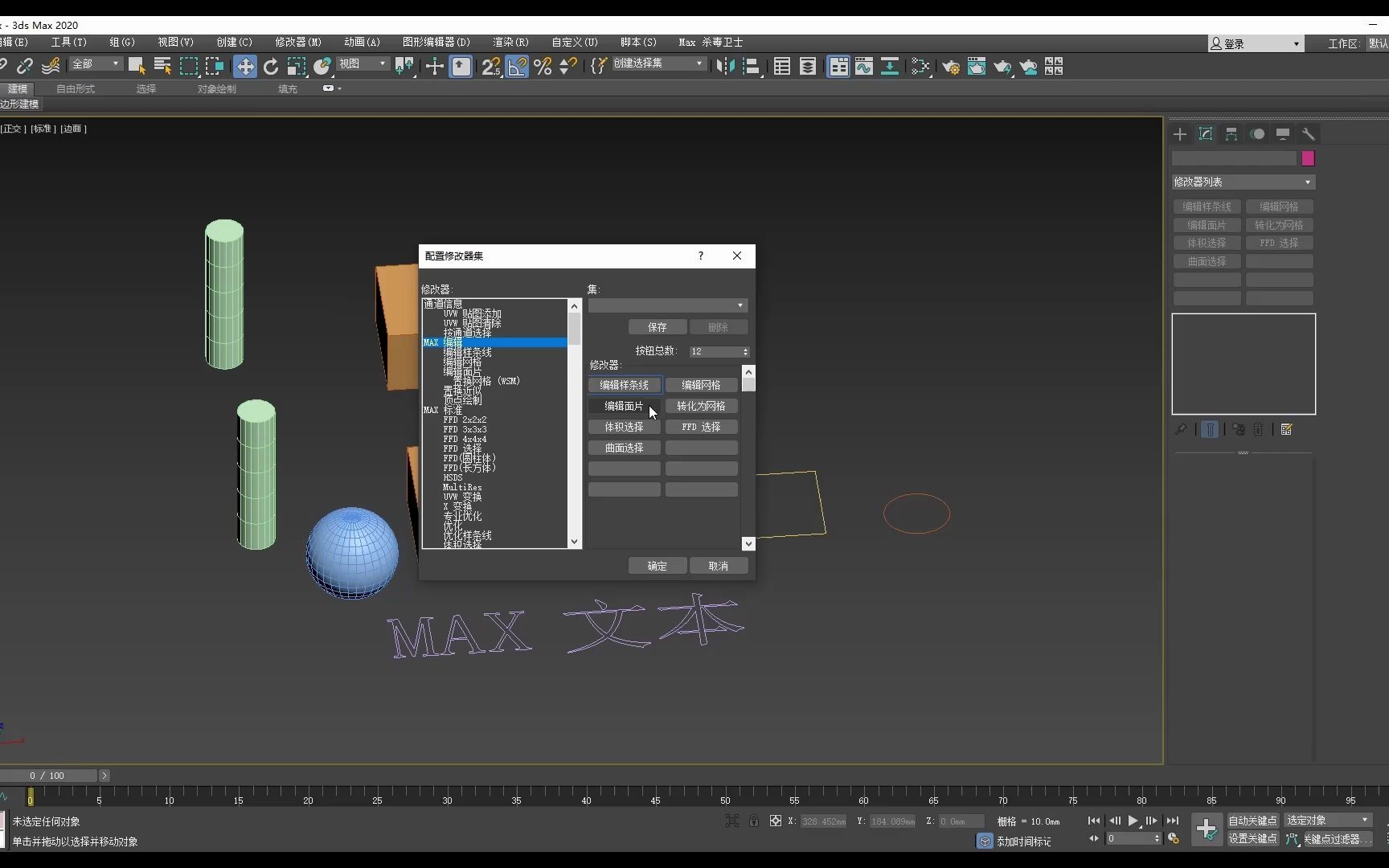Activate the Rotate tool
1389x868 pixels.
pyautogui.click(x=271, y=67)
